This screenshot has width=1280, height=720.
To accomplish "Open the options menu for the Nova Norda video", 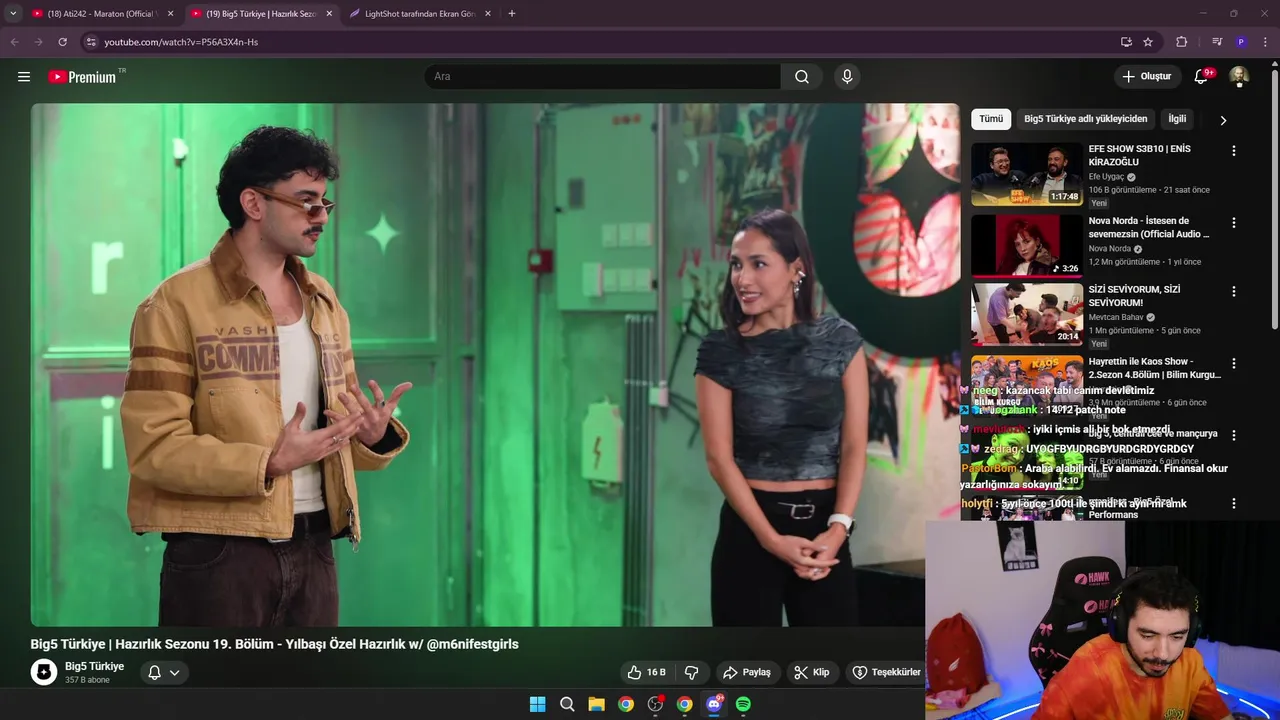I will point(1233,223).
